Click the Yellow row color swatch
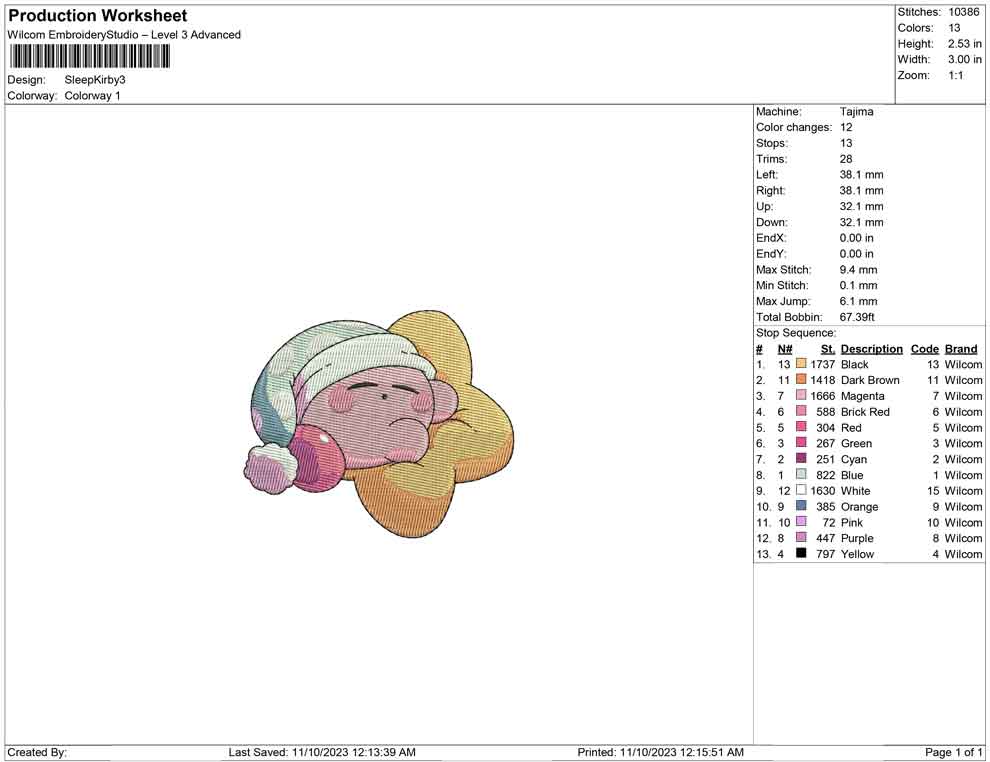Screen dimensions: 990x762 [x=801, y=553]
